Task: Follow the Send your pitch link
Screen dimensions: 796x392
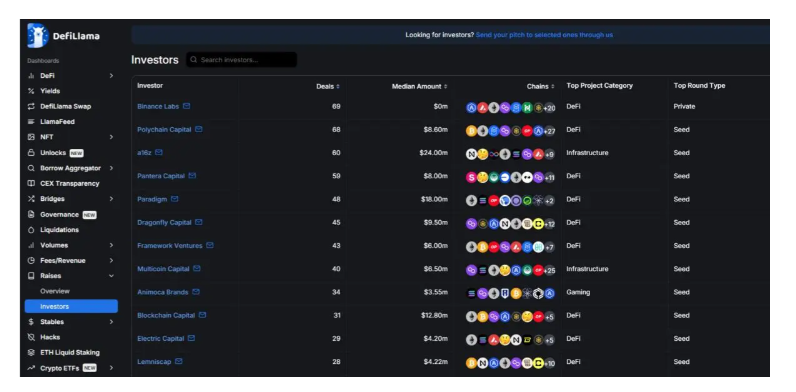Action: pyautogui.click(x=544, y=35)
